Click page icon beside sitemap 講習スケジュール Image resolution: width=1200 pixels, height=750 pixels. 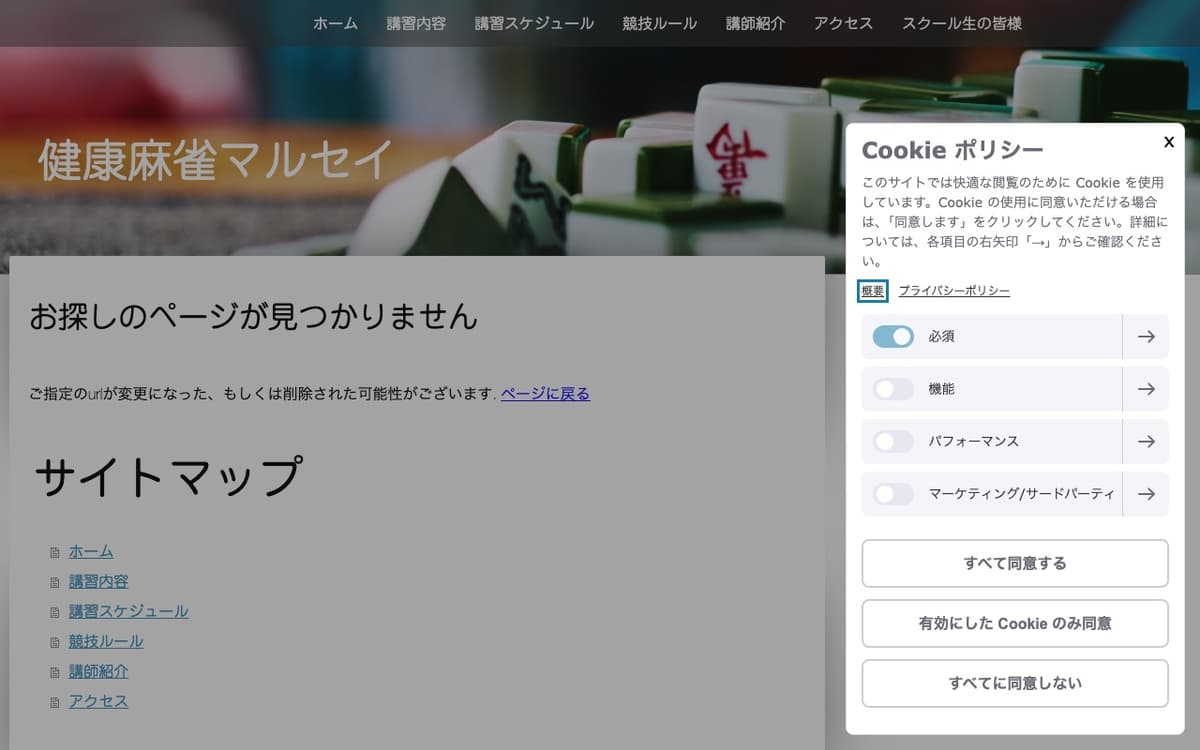tap(55, 613)
